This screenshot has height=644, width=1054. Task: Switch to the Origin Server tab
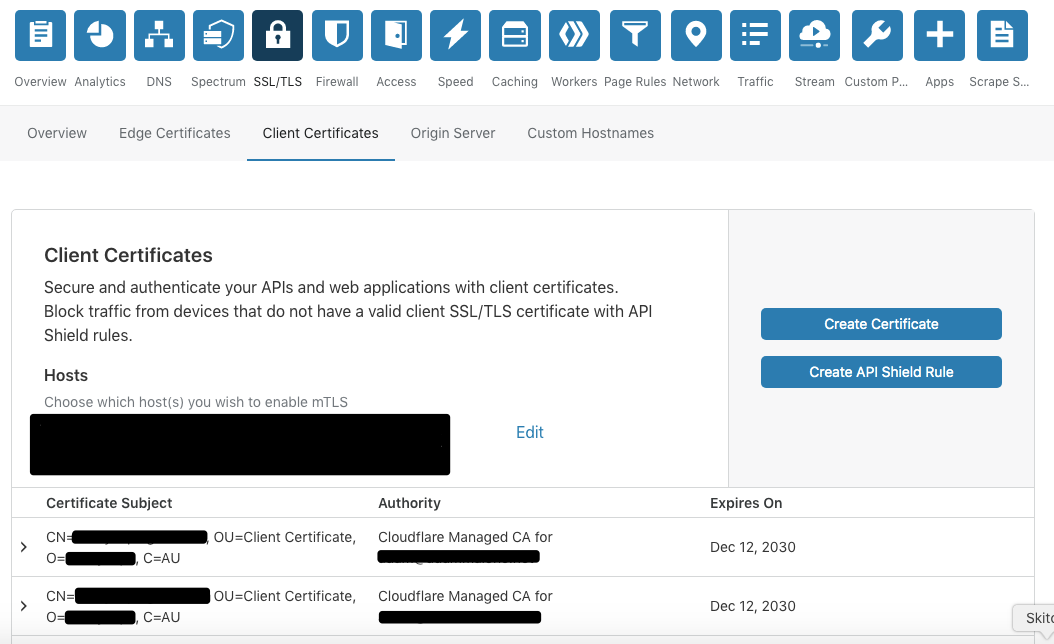tap(452, 132)
